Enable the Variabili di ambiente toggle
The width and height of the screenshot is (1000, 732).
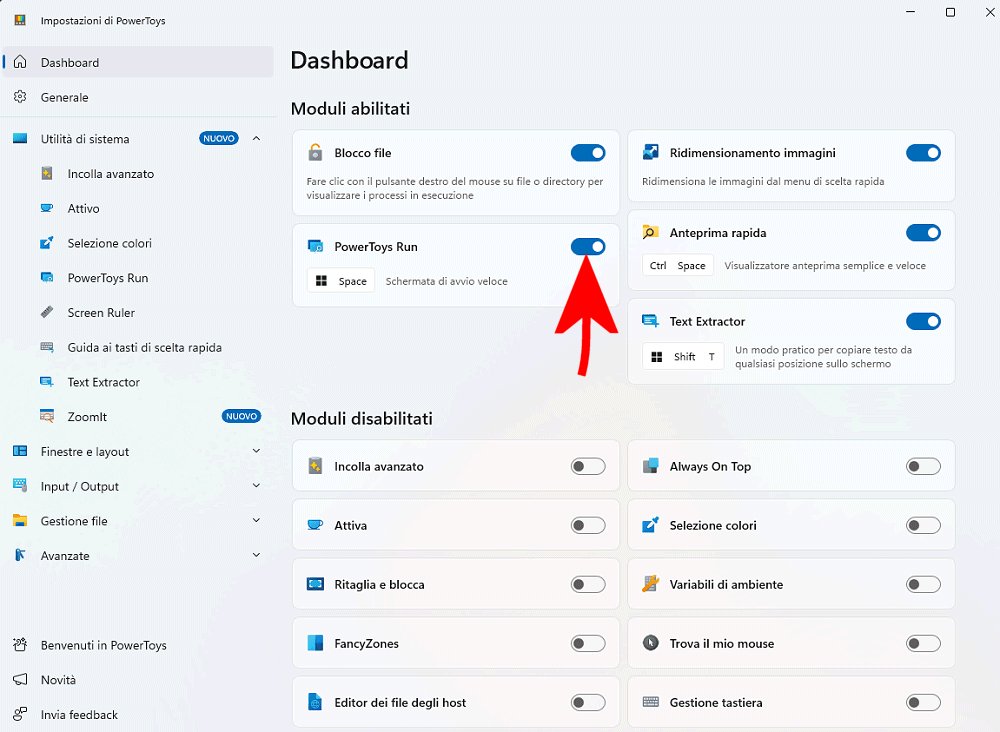coord(923,584)
